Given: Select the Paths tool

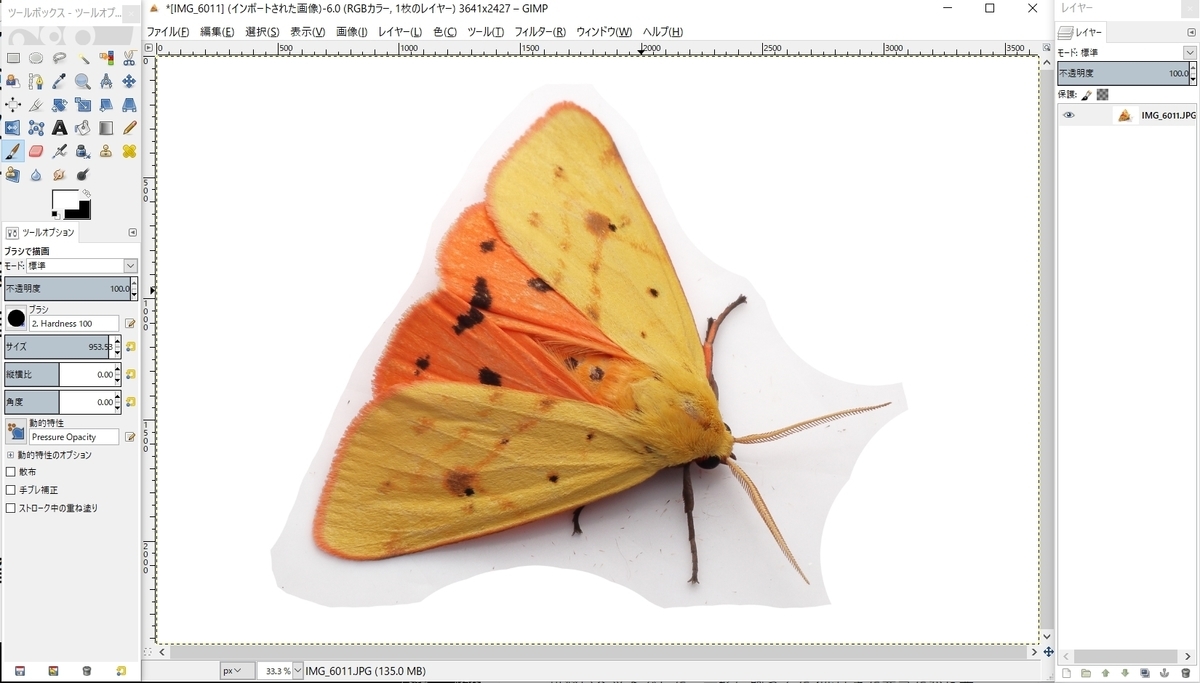Looking at the screenshot, I should [36, 81].
